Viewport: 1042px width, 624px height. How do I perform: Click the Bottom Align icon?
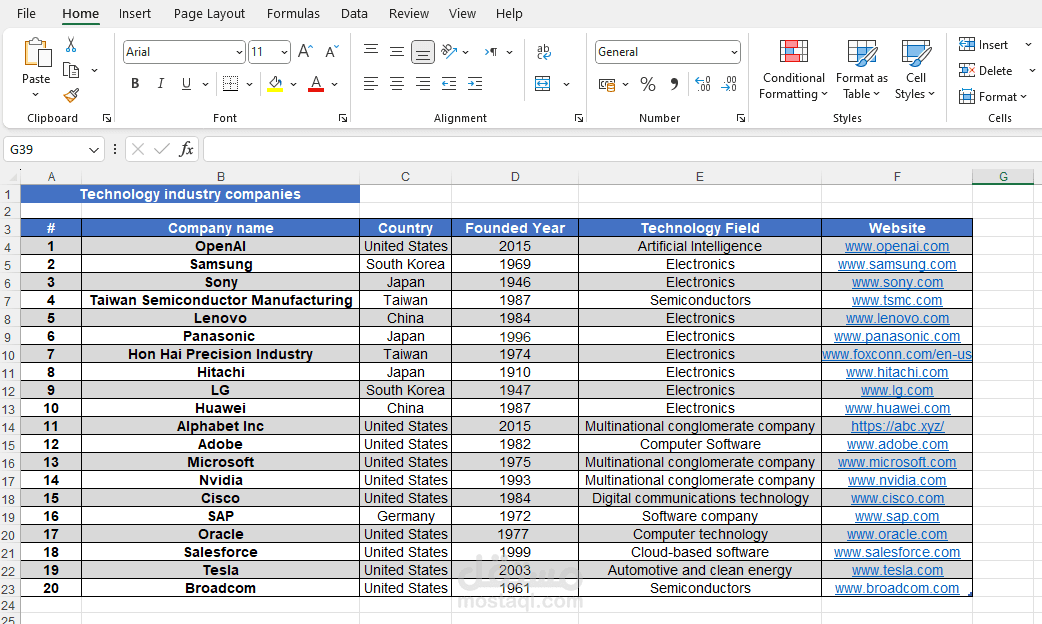click(423, 52)
